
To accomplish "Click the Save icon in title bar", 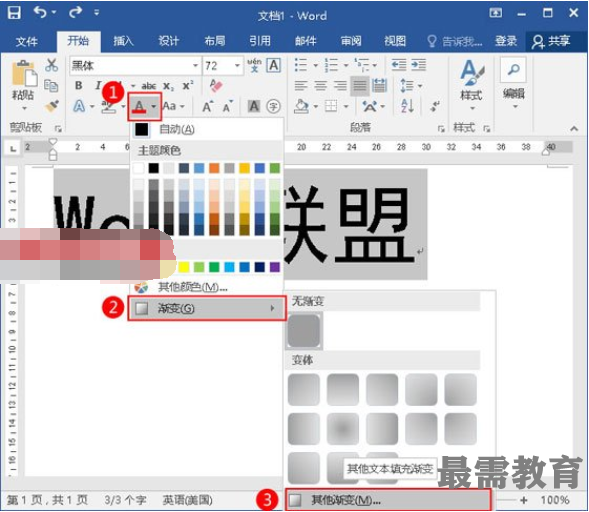I will (14, 12).
